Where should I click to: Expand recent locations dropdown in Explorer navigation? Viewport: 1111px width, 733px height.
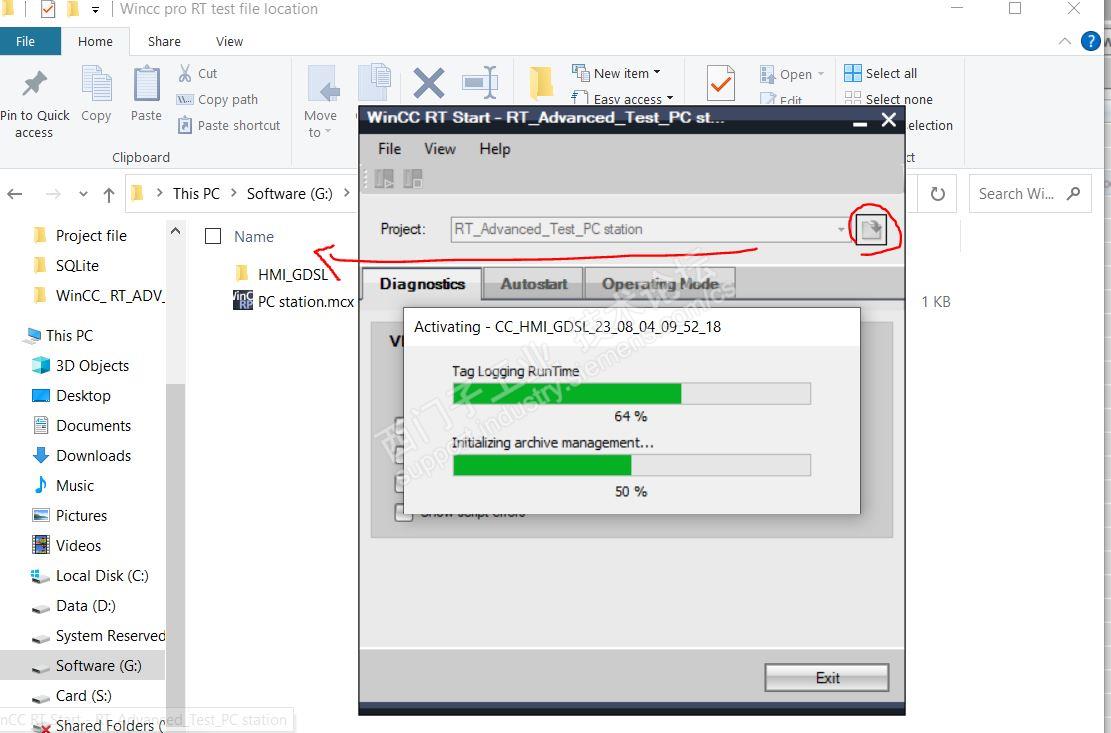point(84,194)
